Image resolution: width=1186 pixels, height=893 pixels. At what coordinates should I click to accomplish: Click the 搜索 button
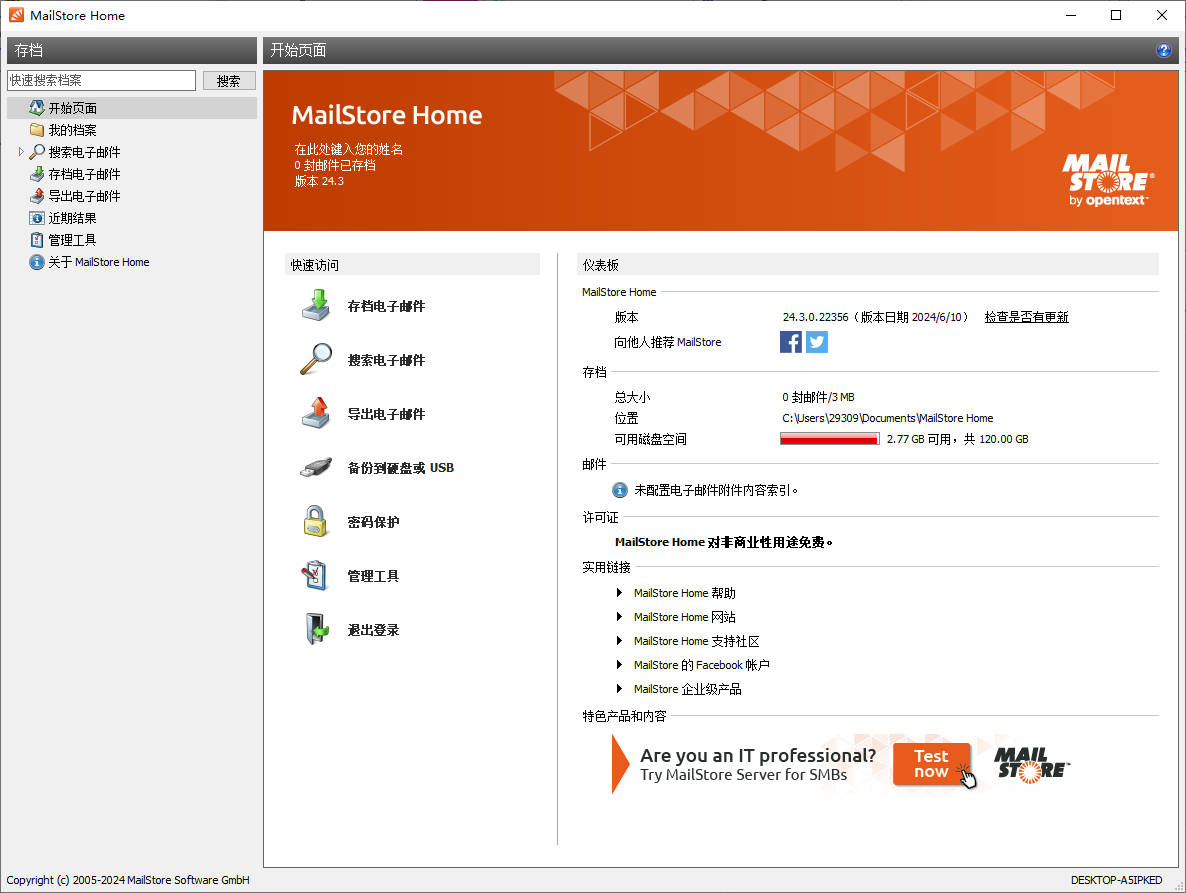(228, 80)
